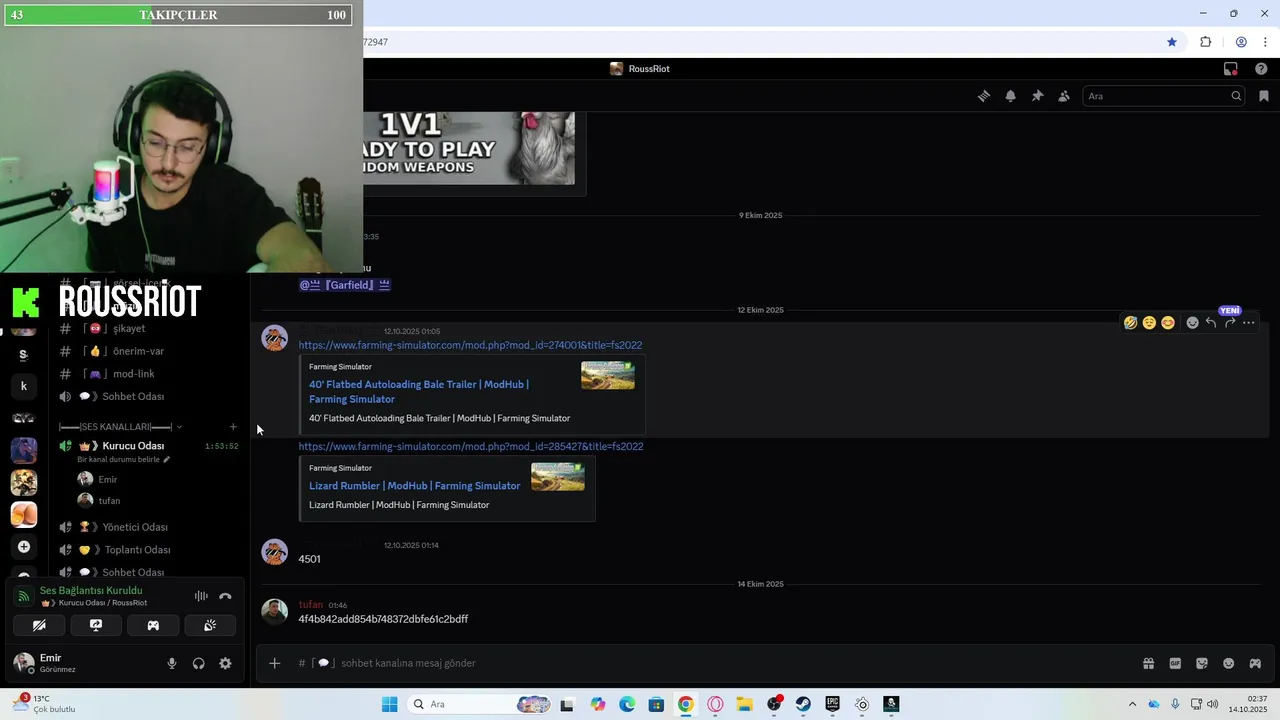Toggle noise suppression waveform icon
Viewport: 1280px width, 720px height.
[201, 596]
